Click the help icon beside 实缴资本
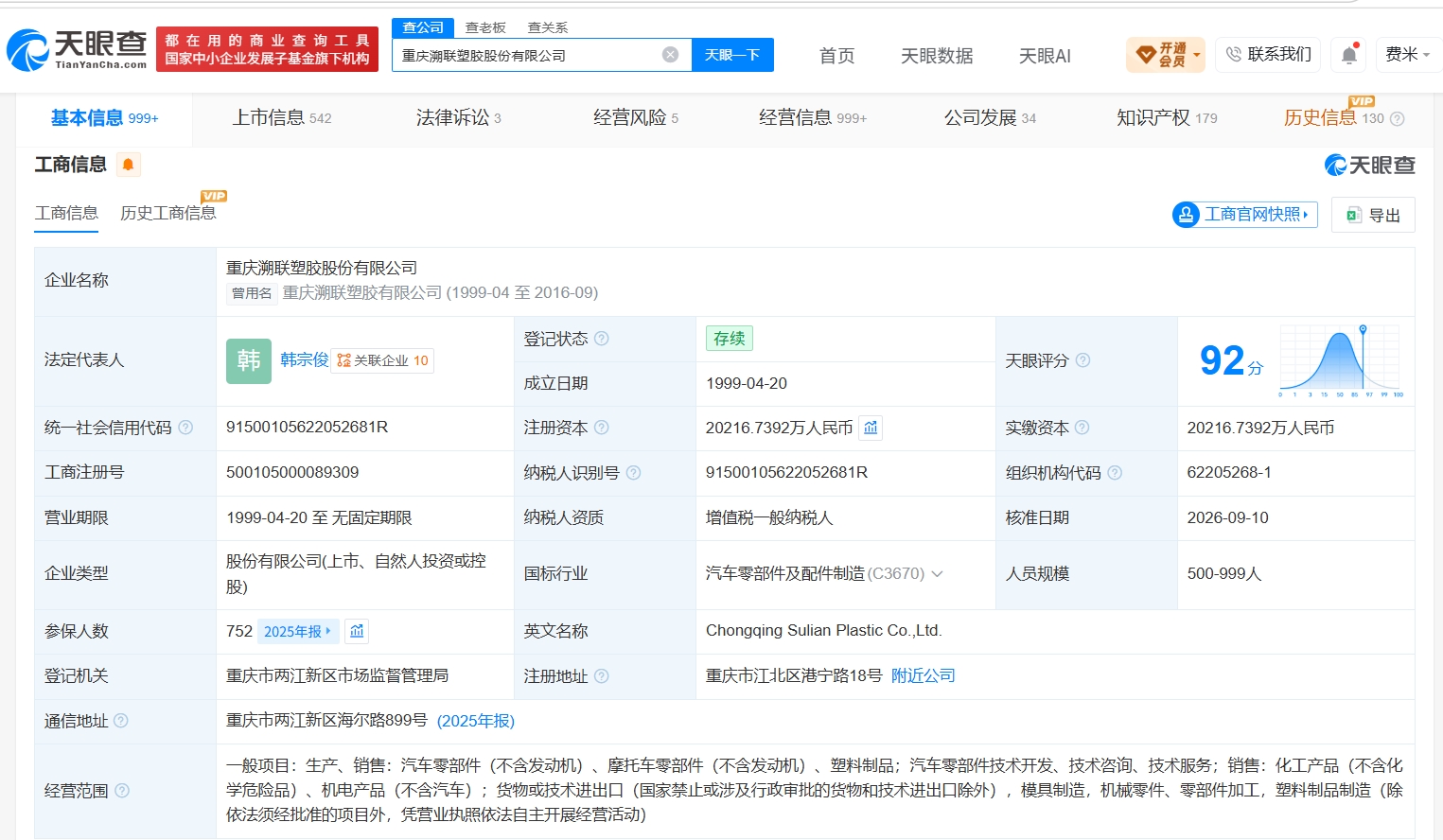Viewport: 1443px width, 840px height. point(1082,428)
